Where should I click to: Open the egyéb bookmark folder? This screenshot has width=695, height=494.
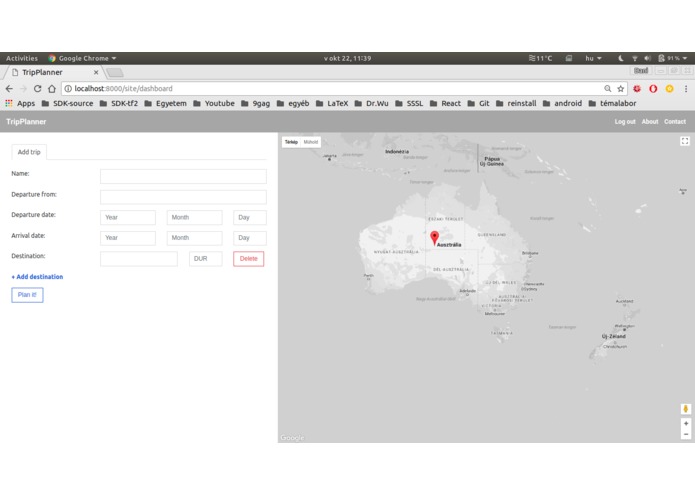293,103
